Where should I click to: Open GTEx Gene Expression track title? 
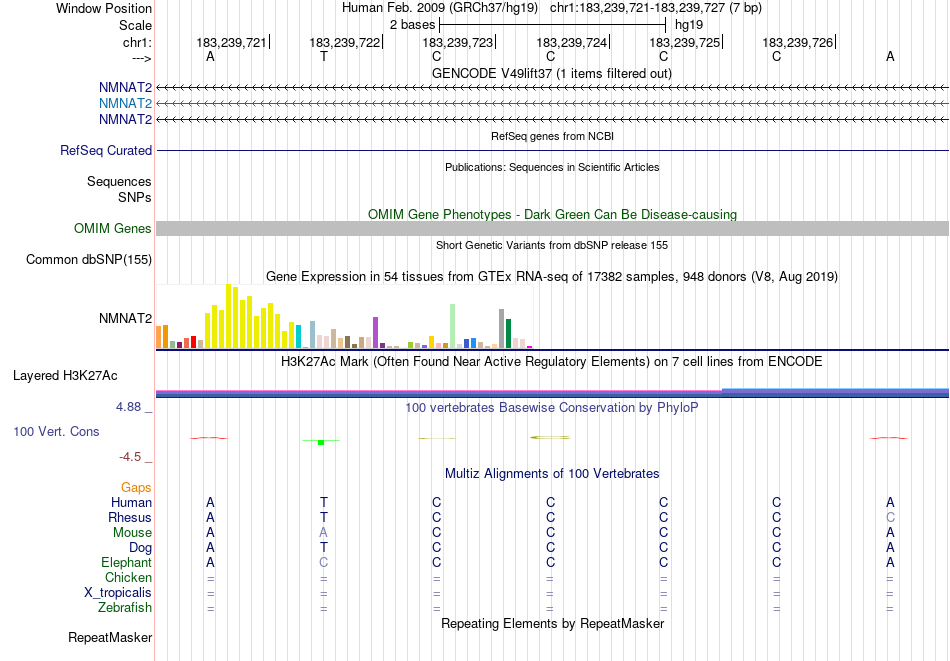coord(552,277)
